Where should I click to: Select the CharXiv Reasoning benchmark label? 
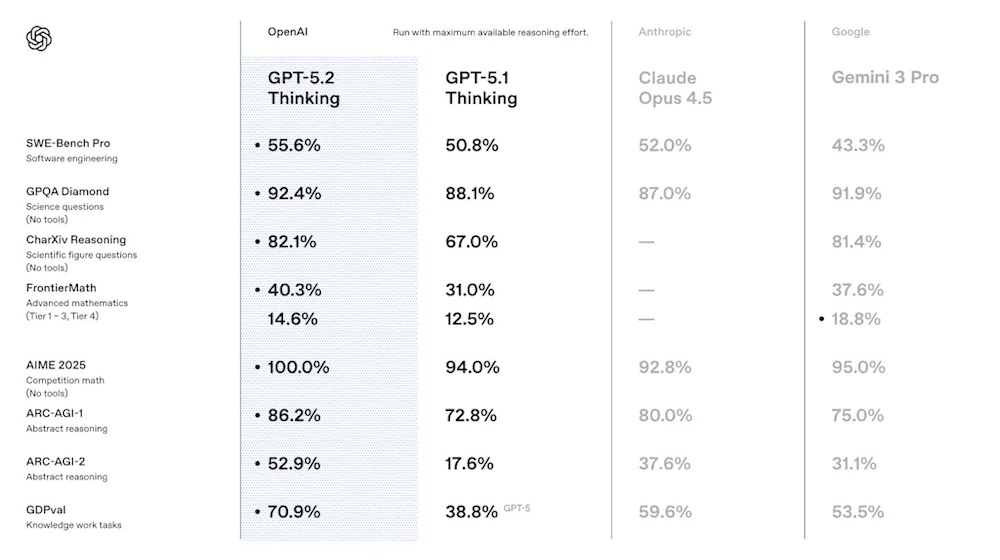[x=76, y=239]
